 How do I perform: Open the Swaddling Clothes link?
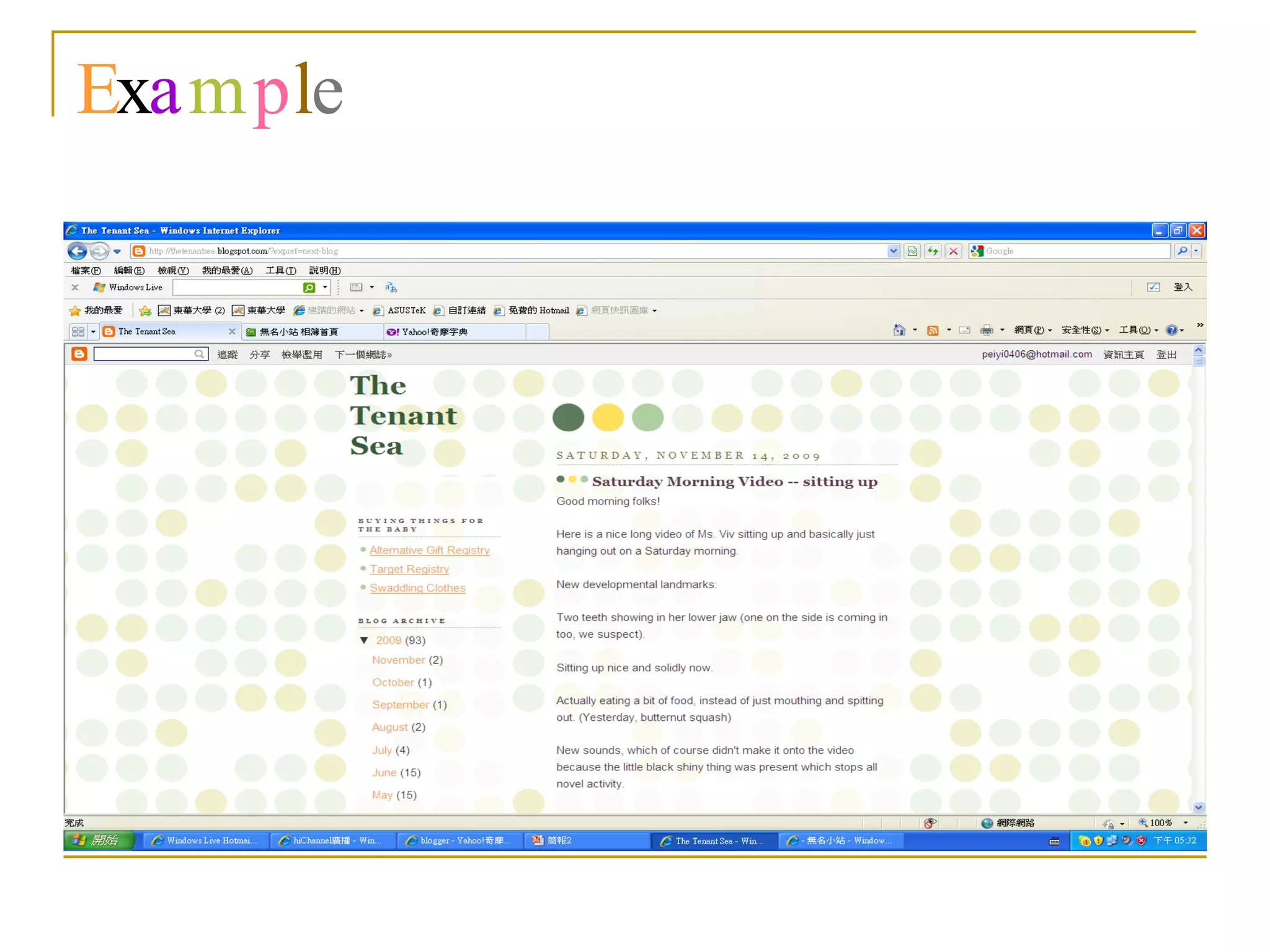pyautogui.click(x=417, y=588)
